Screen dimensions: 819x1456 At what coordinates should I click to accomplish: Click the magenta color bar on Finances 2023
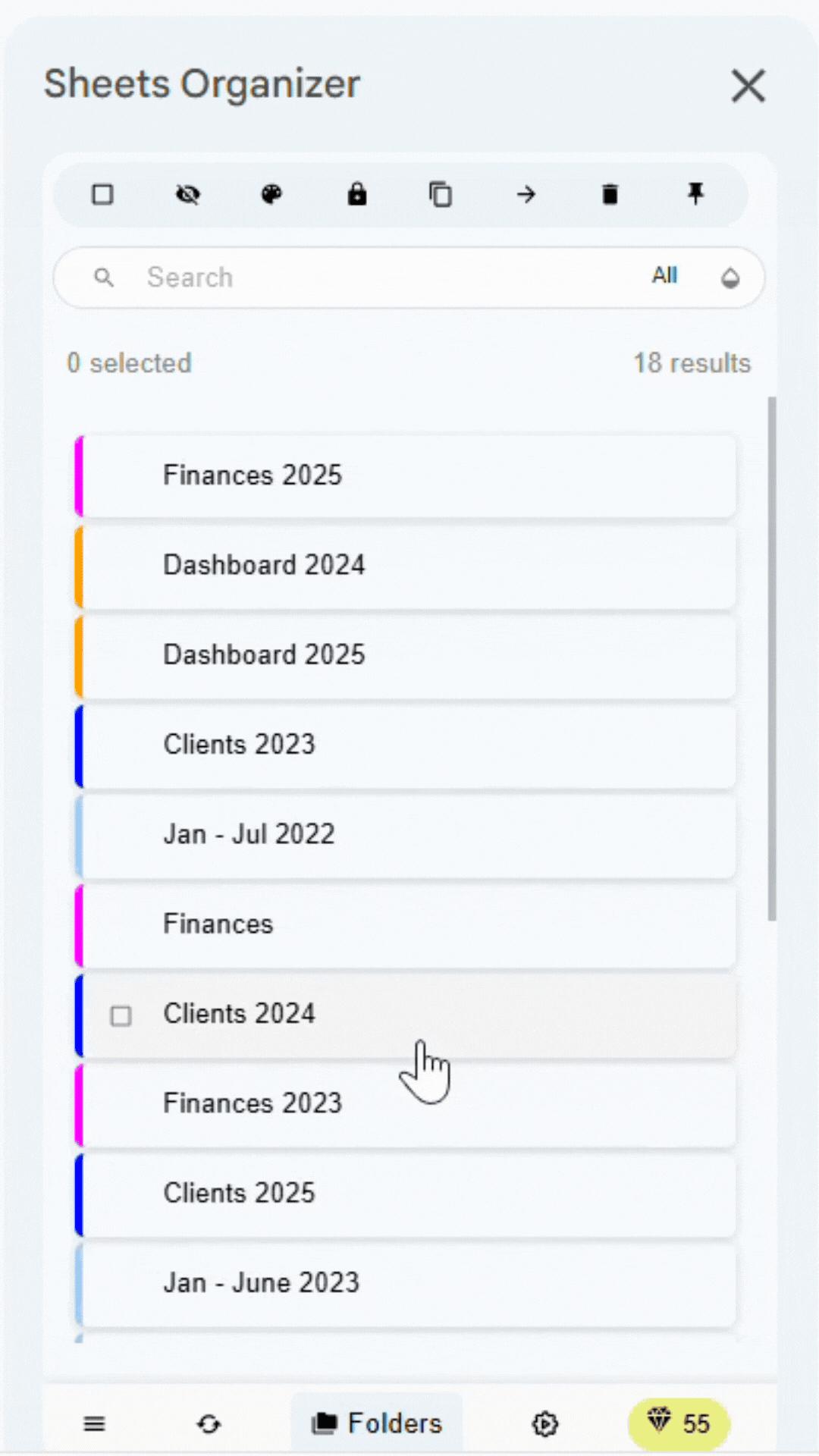point(79,1103)
